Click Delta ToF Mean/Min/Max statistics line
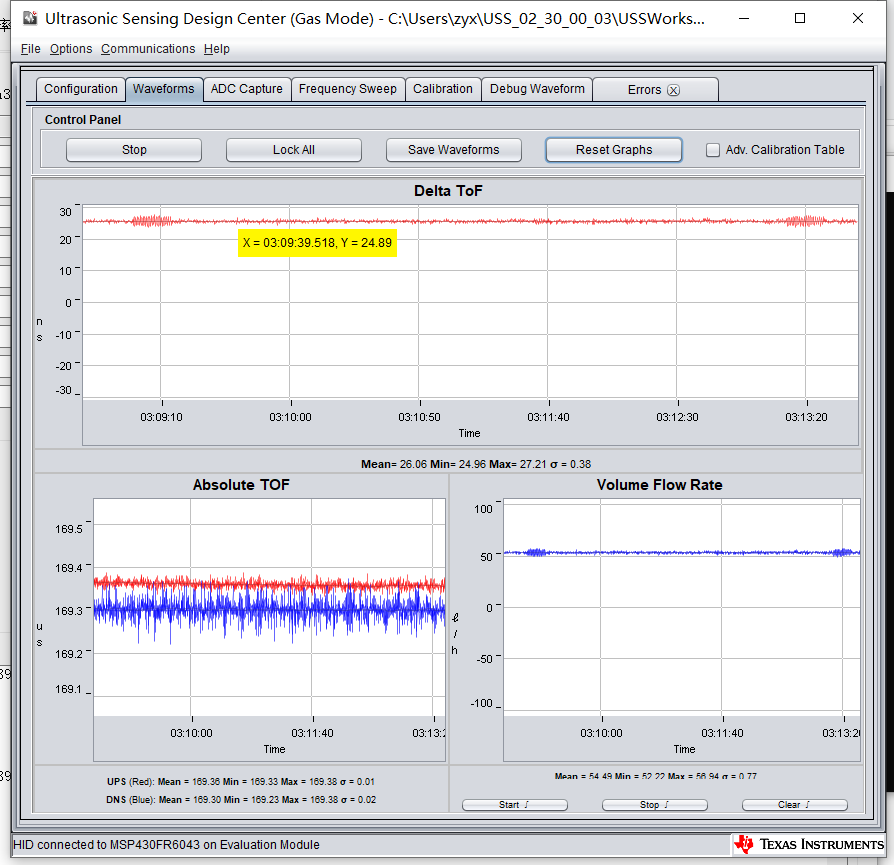Image resolution: width=894 pixels, height=865 pixels. pos(476,464)
